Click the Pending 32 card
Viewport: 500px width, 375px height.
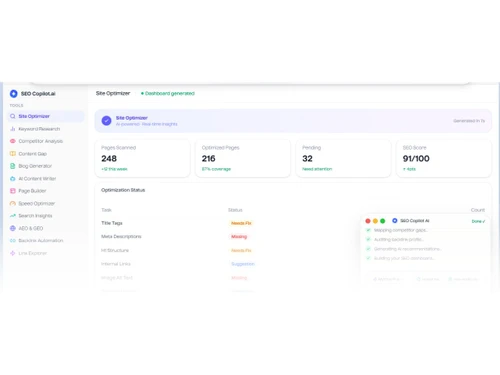[x=343, y=158]
